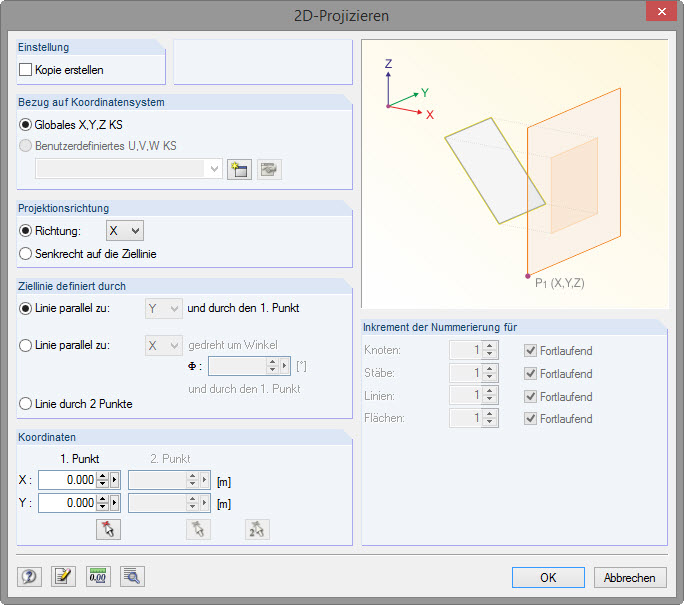Click the 2. Punkt X coordinate field
Viewport: 684px width, 605px height.
tap(157, 480)
